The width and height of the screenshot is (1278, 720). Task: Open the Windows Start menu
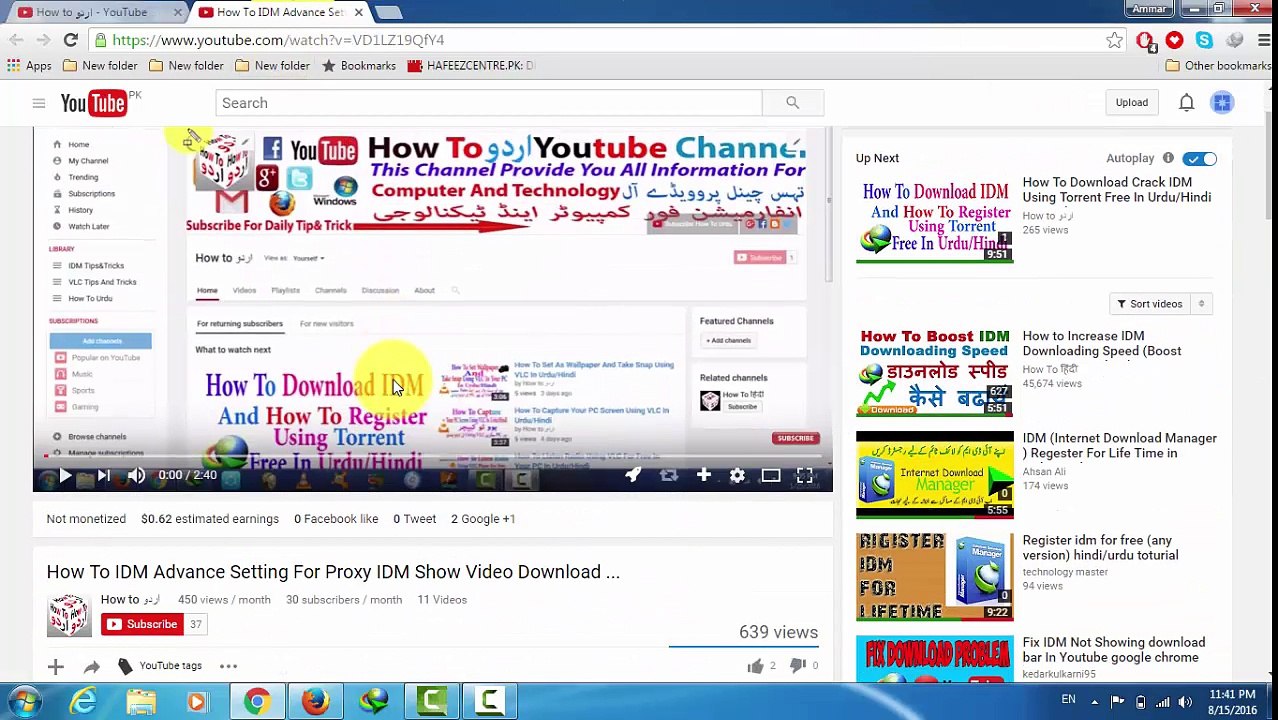pyautogui.click(x=23, y=702)
